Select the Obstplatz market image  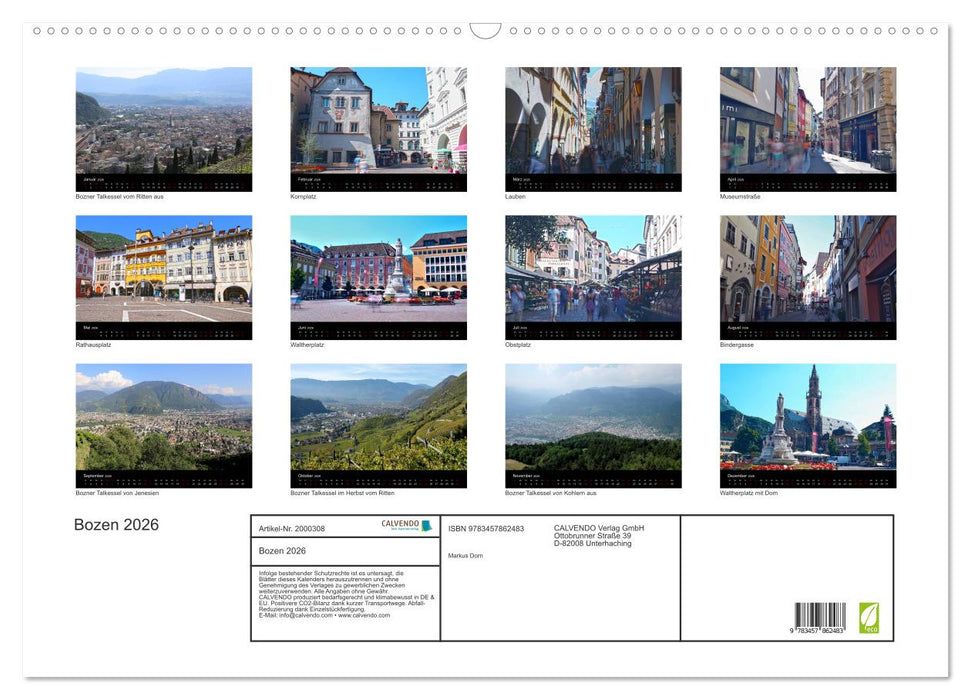[592, 277]
